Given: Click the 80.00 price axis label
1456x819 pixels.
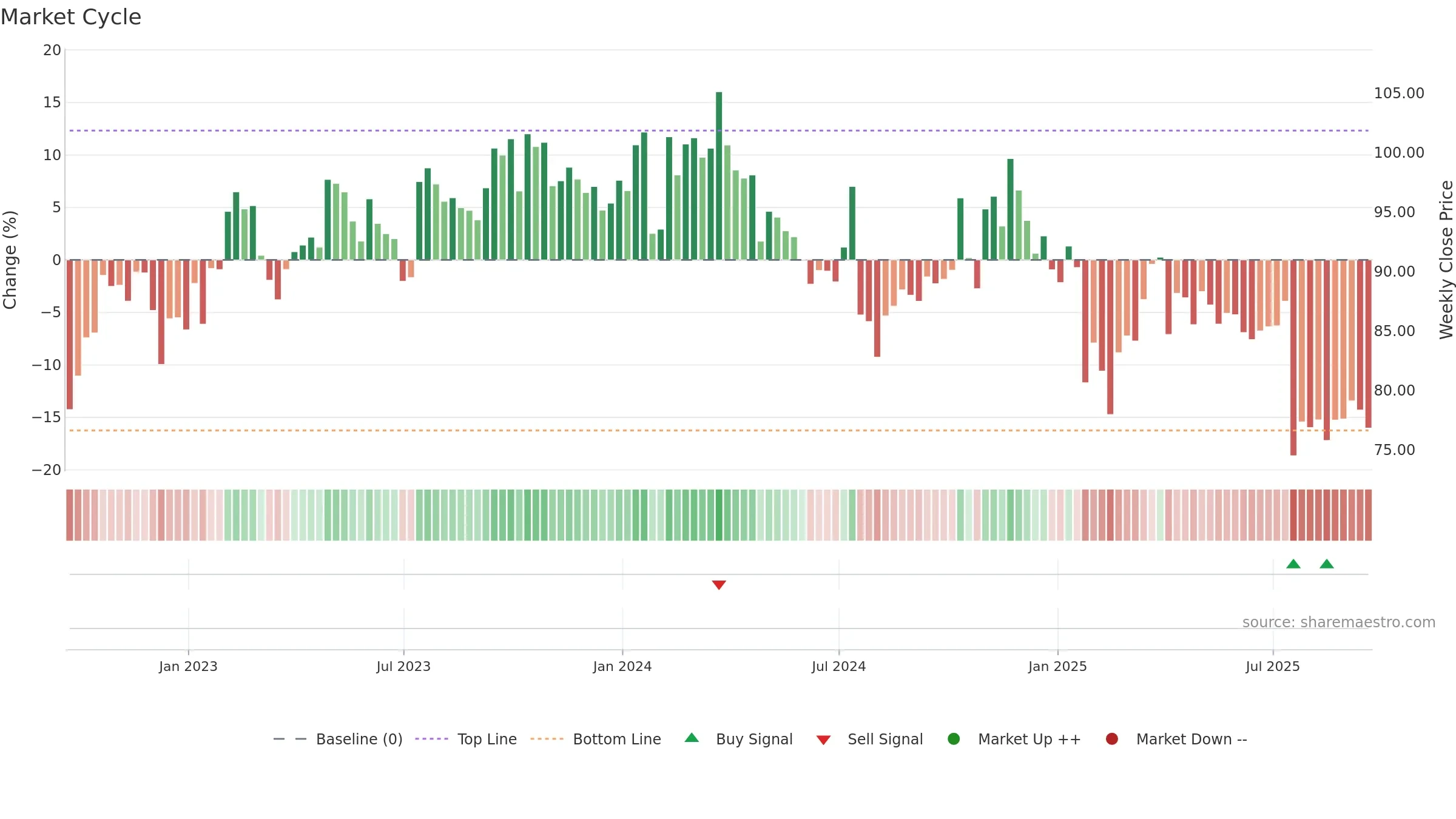Looking at the screenshot, I should point(1394,390).
